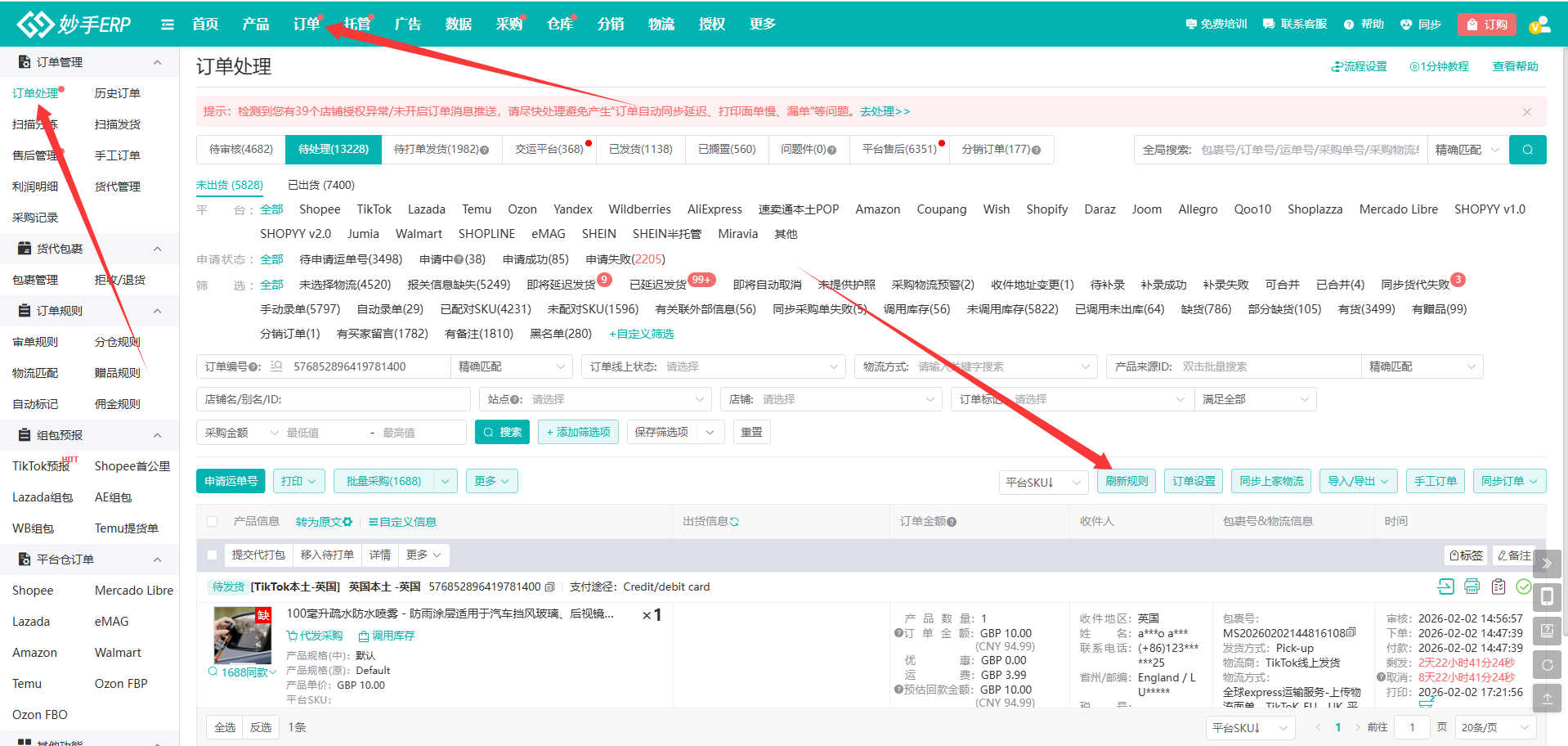
Task: Click the clipboard checklist icon on the order
Action: click(x=1498, y=586)
